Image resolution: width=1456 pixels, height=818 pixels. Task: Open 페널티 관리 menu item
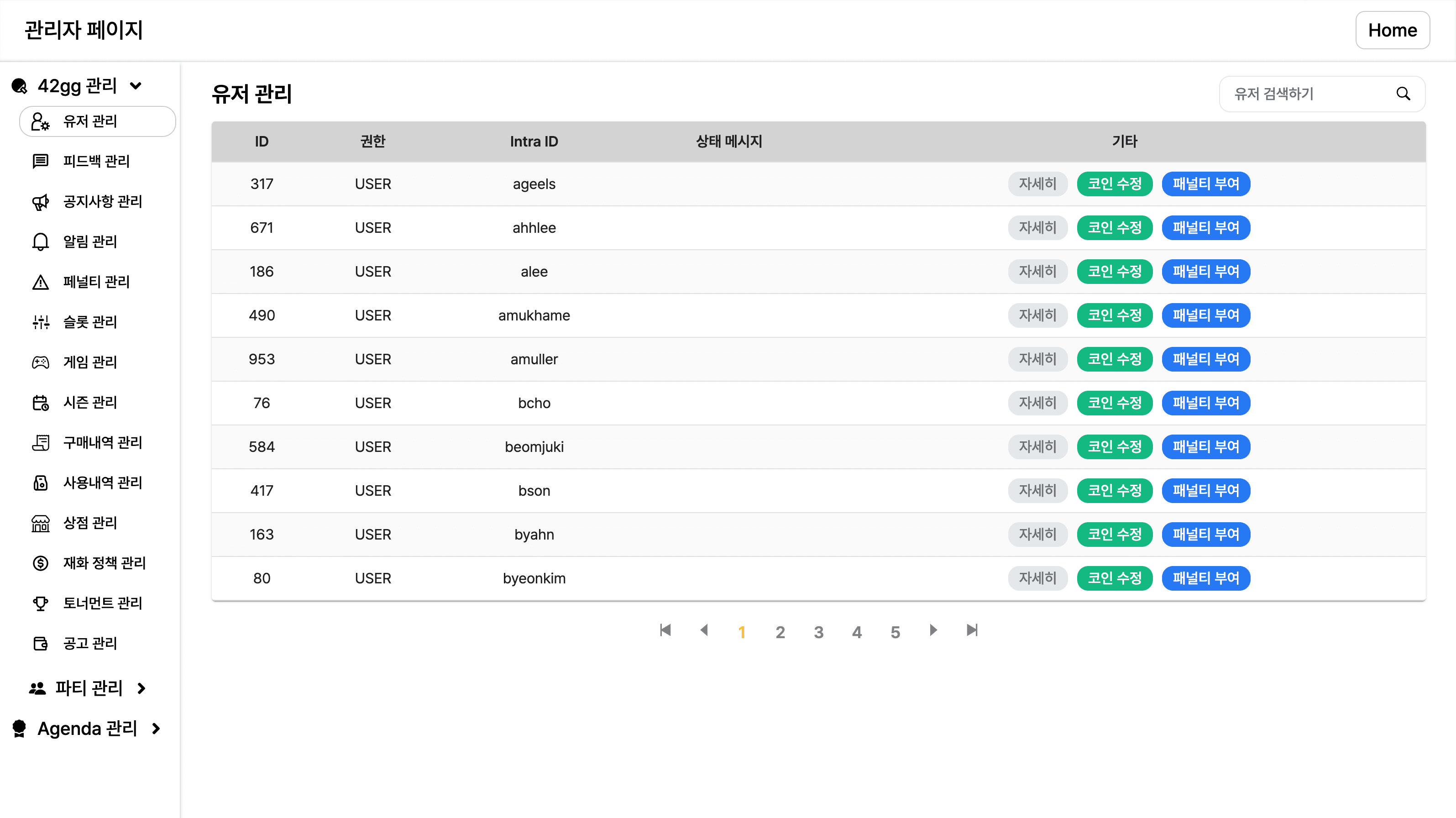98,282
